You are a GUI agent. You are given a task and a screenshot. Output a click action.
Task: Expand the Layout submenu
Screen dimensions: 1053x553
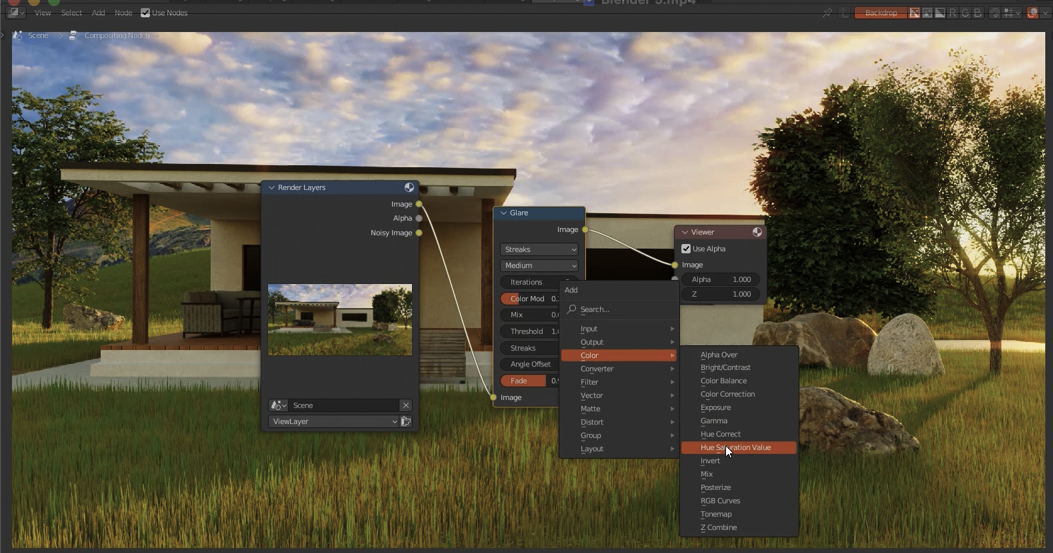point(619,449)
